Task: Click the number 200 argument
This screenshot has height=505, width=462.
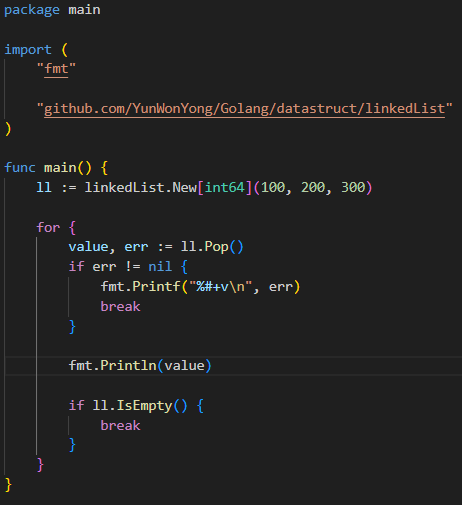Action: [x=313, y=187]
